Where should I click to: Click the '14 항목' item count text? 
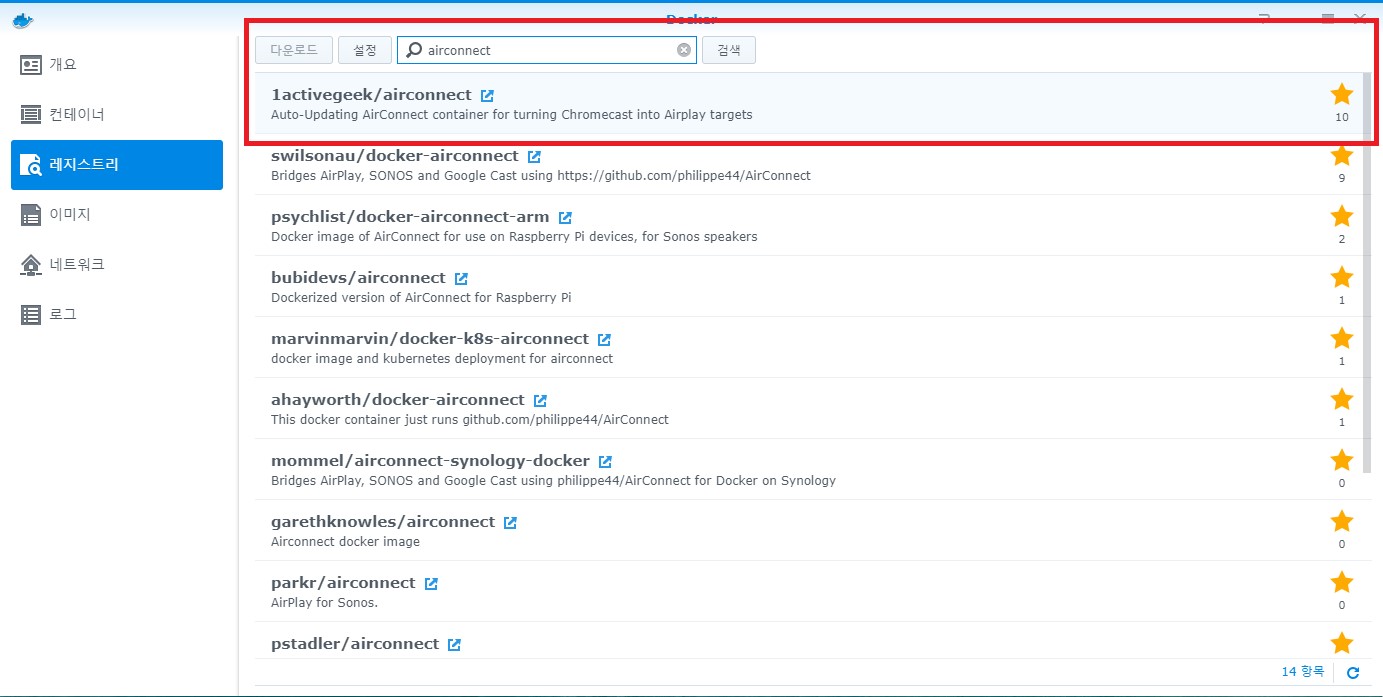1302,672
